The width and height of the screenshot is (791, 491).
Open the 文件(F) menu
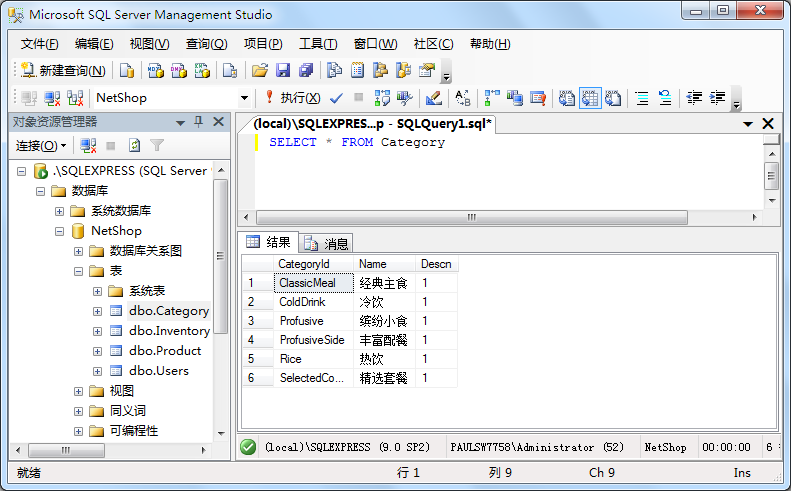pos(39,44)
